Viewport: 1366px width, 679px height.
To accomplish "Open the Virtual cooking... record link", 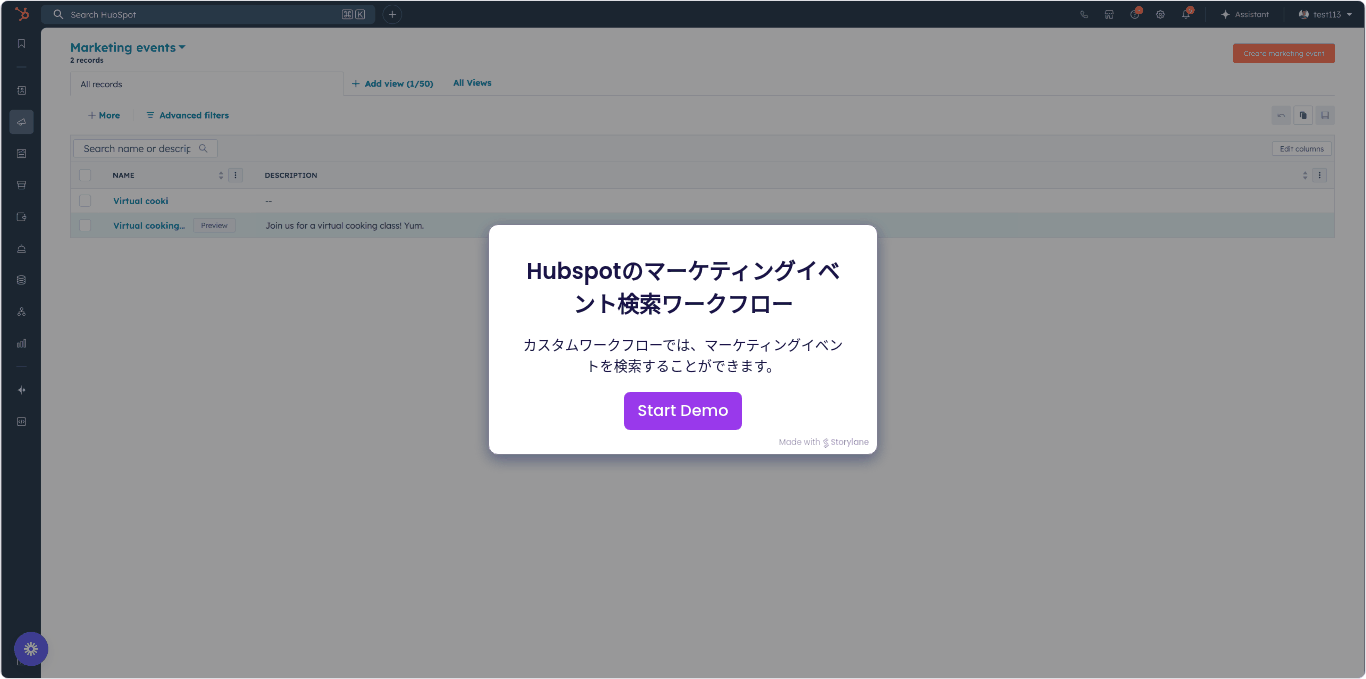I will pyautogui.click(x=149, y=226).
